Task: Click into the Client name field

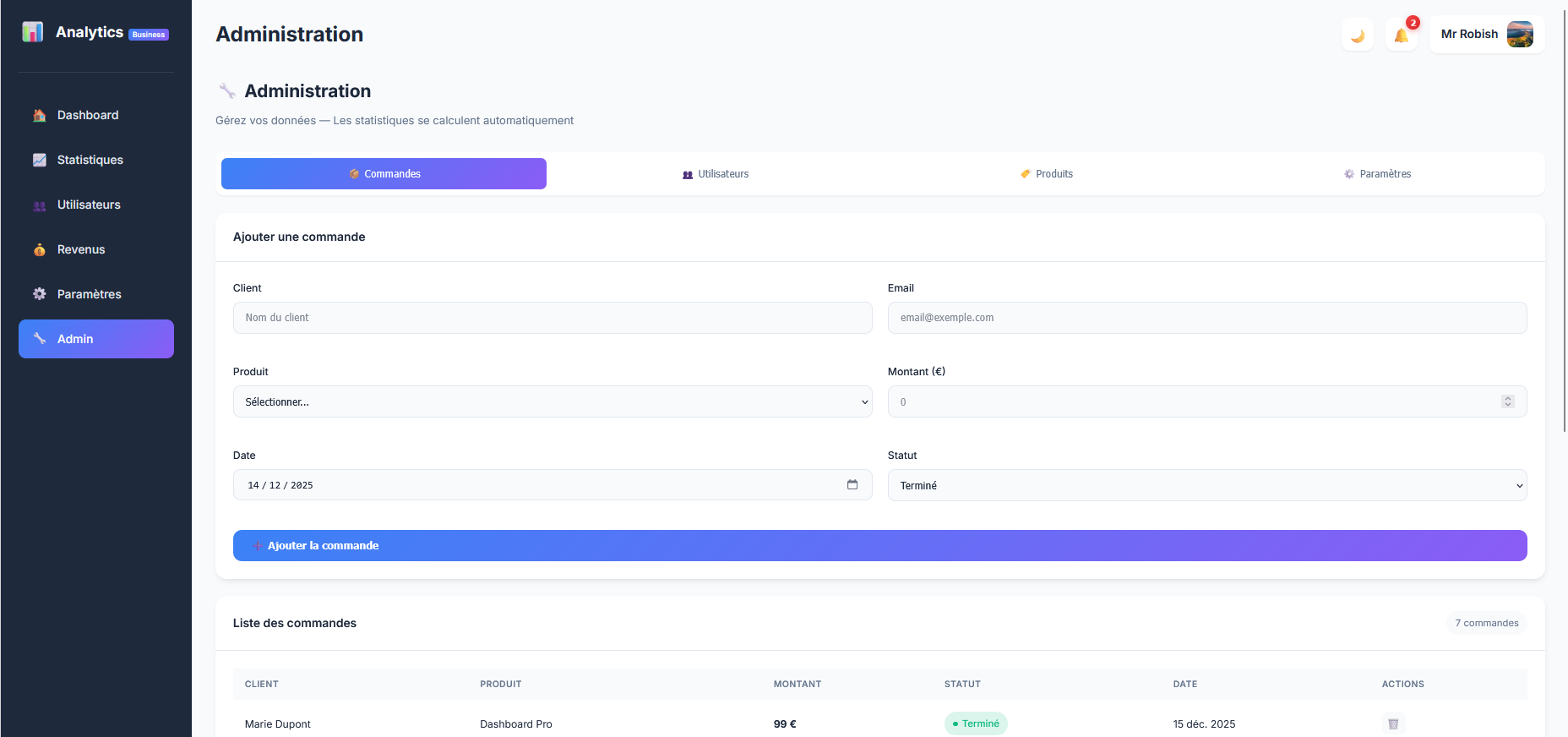Action: tap(553, 318)
